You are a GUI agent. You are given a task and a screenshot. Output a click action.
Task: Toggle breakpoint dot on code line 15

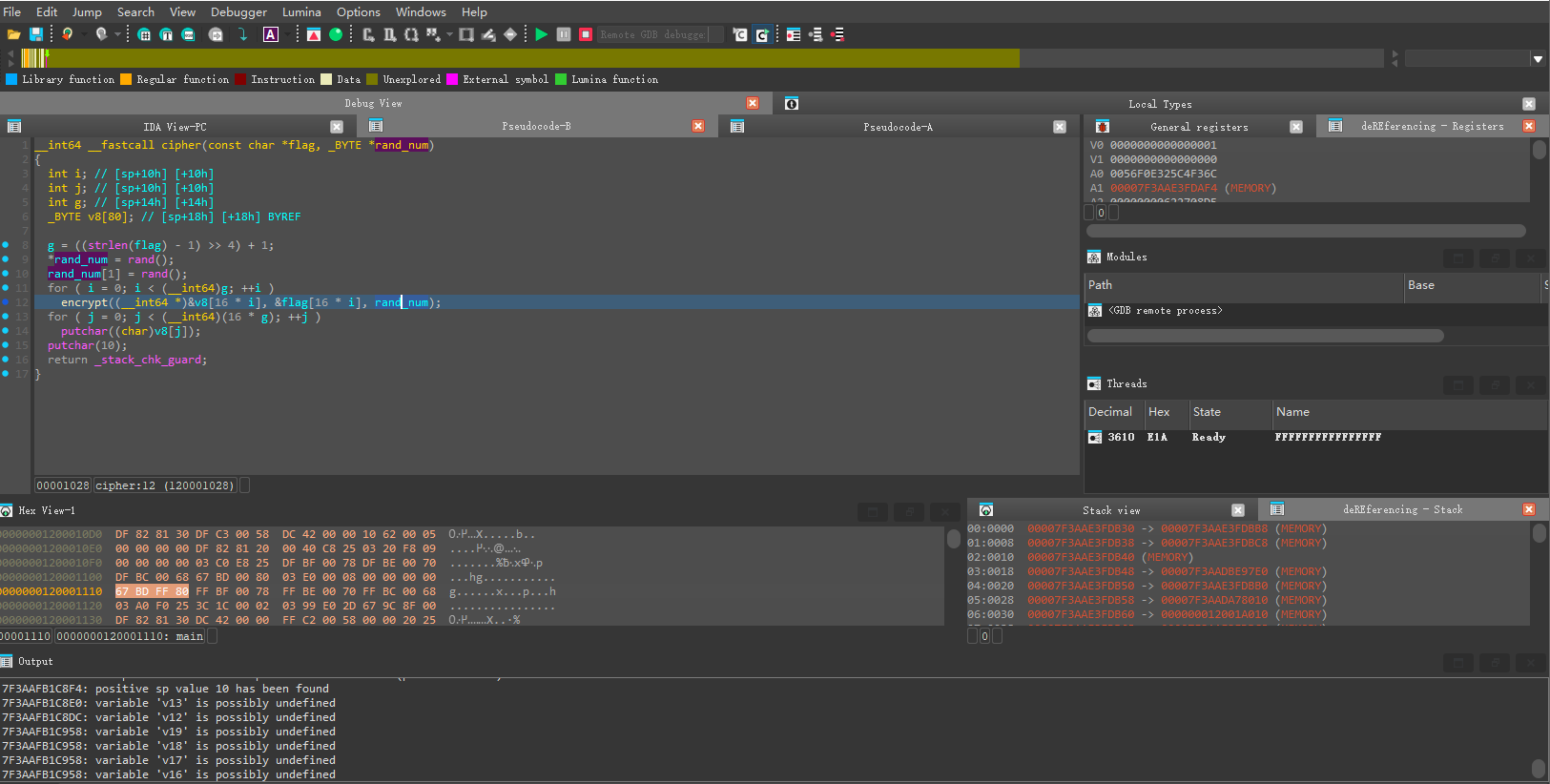tap(6, 345)
